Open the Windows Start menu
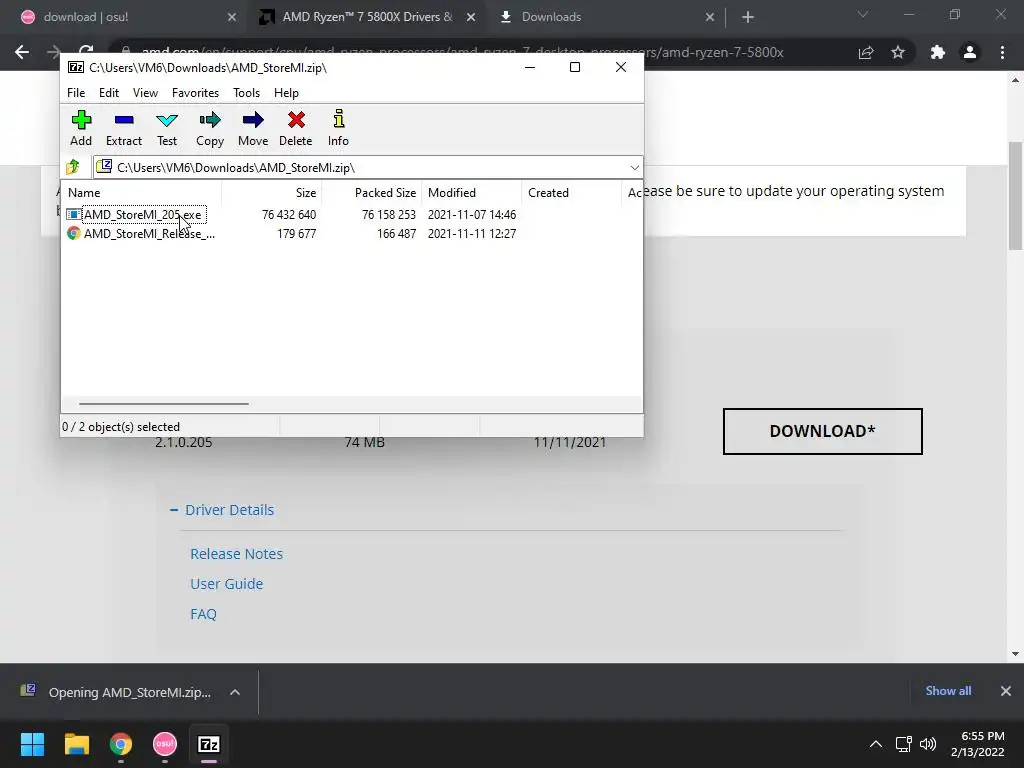Screen dimensions: 1024x768 pos(32,744)
